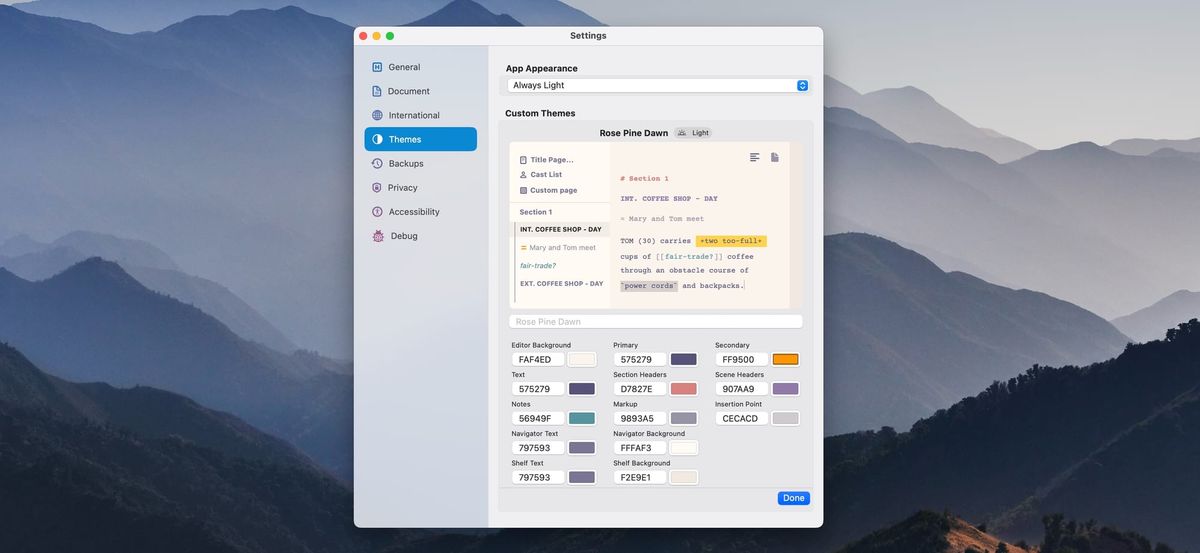
Task: Go to the General settings tab
Action: pos(421,67)
